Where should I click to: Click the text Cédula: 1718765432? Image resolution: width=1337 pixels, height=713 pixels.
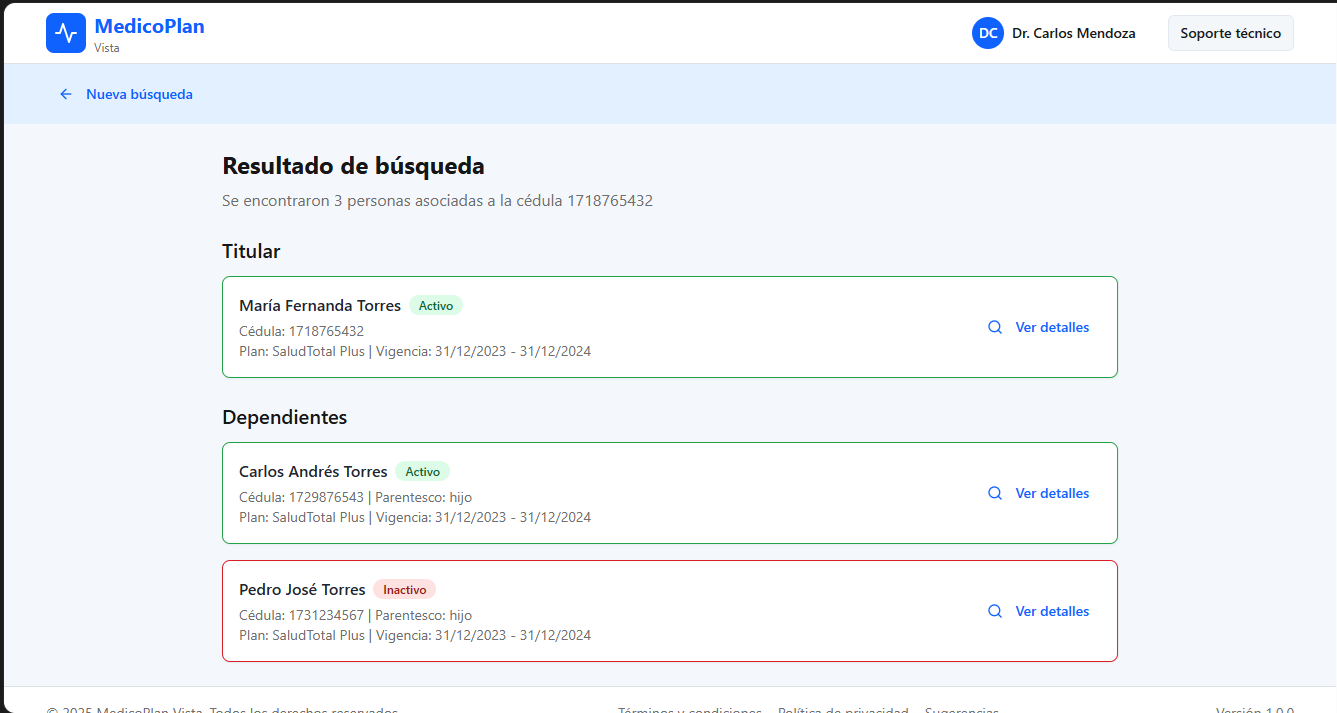301,331
